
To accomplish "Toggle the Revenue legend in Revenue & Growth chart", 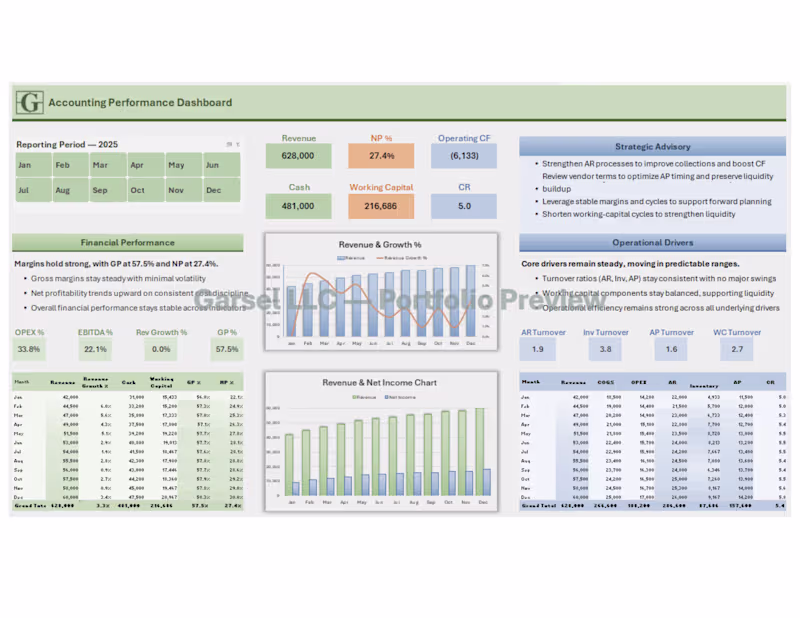I will click(x=352, y=258).
